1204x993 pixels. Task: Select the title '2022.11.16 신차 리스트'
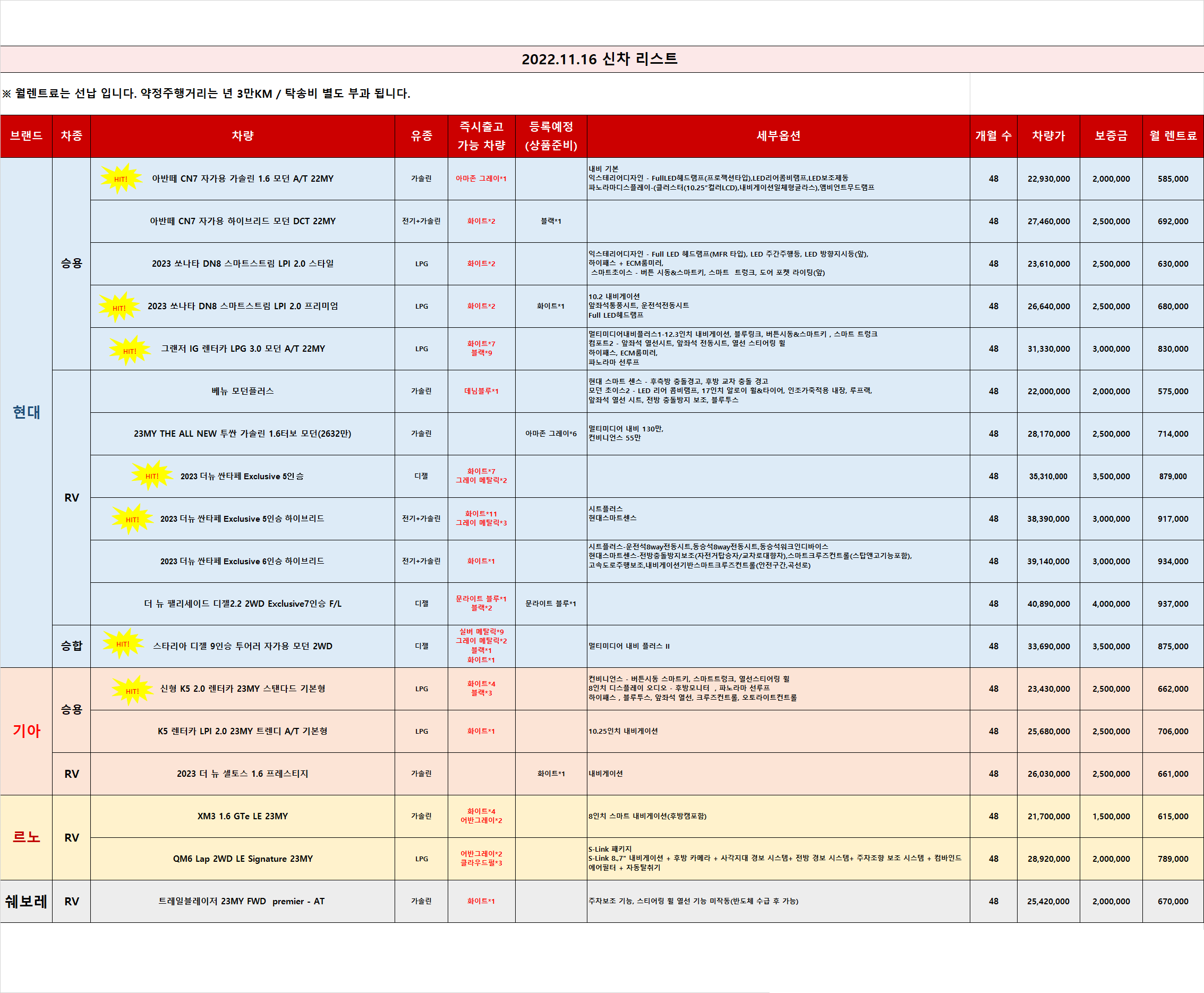coord(600,59)
